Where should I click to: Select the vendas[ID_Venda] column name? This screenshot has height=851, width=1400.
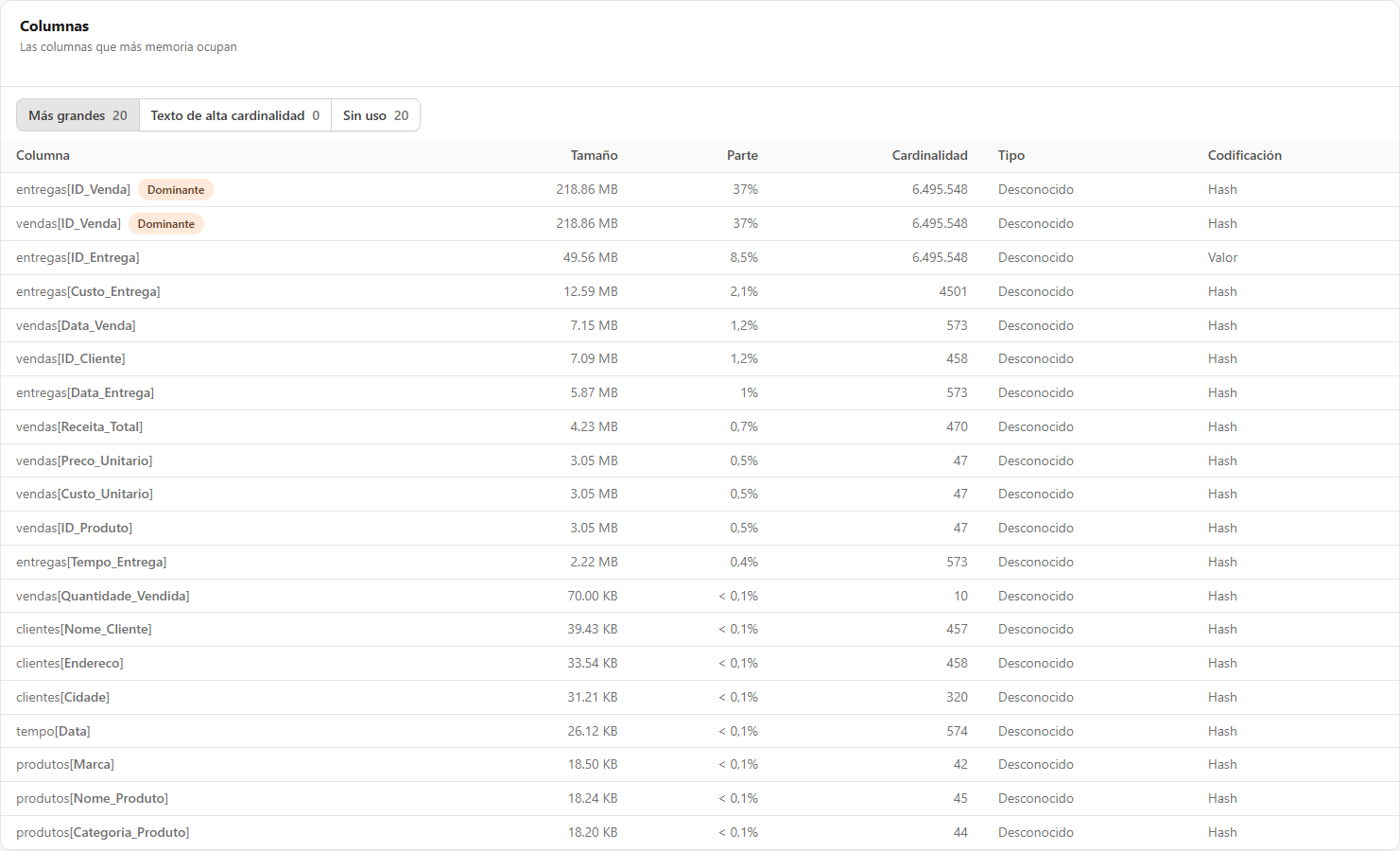click(x=68, y=223)
